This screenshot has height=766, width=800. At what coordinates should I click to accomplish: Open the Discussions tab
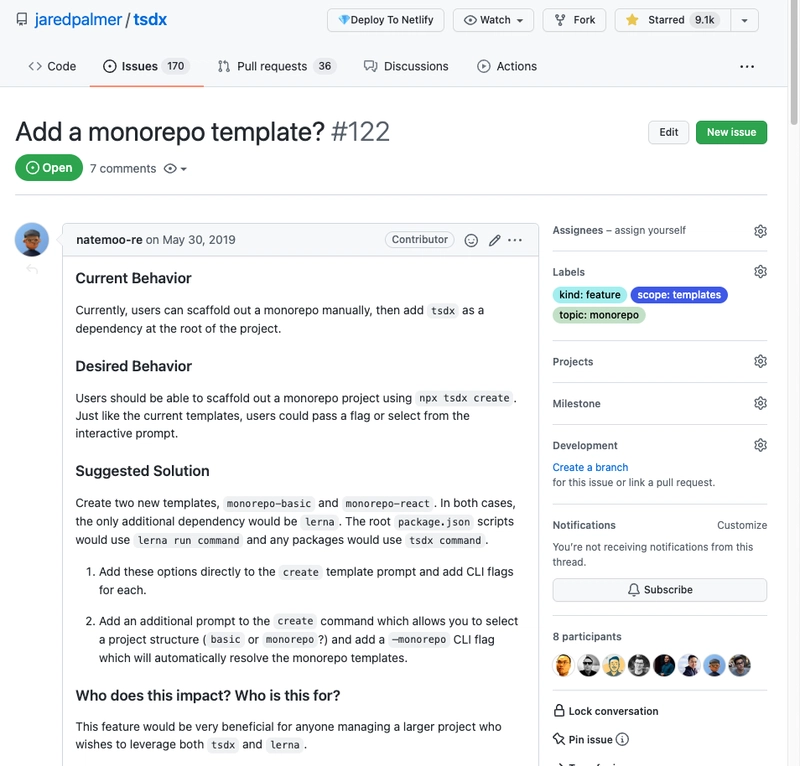406,66
